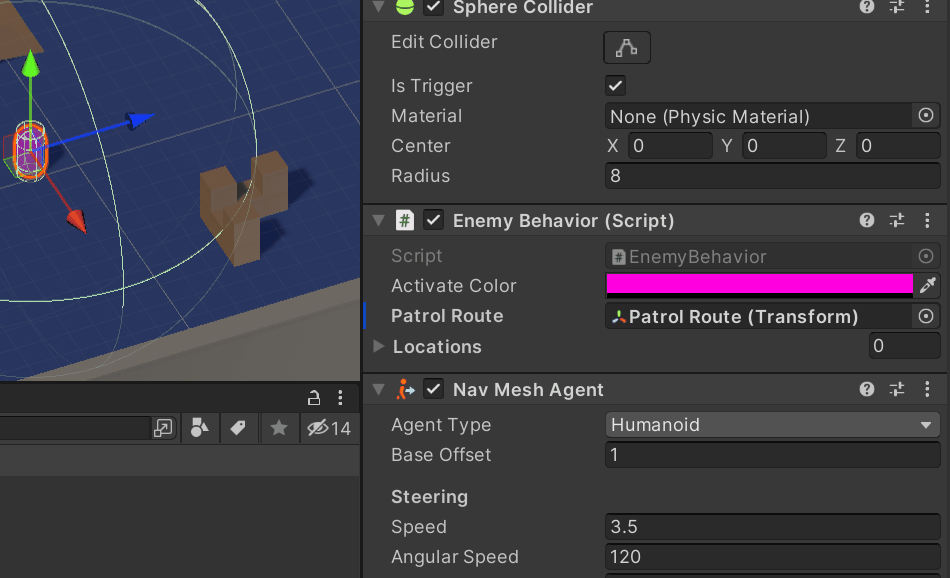Screen dimensions: 950x578
Task: Click the Center Z value field
Action: point(898,146)
